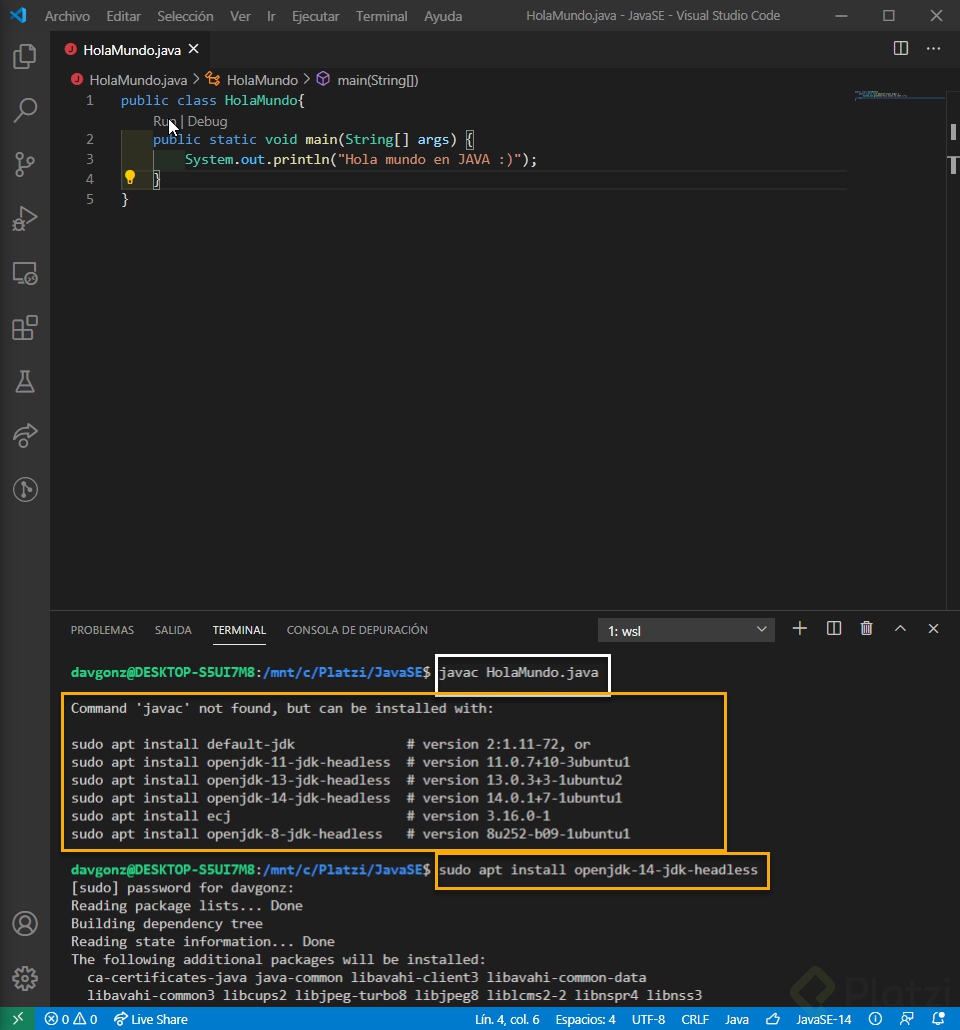Delete the current terminal with trash icon
Viewport: 960px width, 1030px height.
tap(866, 629)
